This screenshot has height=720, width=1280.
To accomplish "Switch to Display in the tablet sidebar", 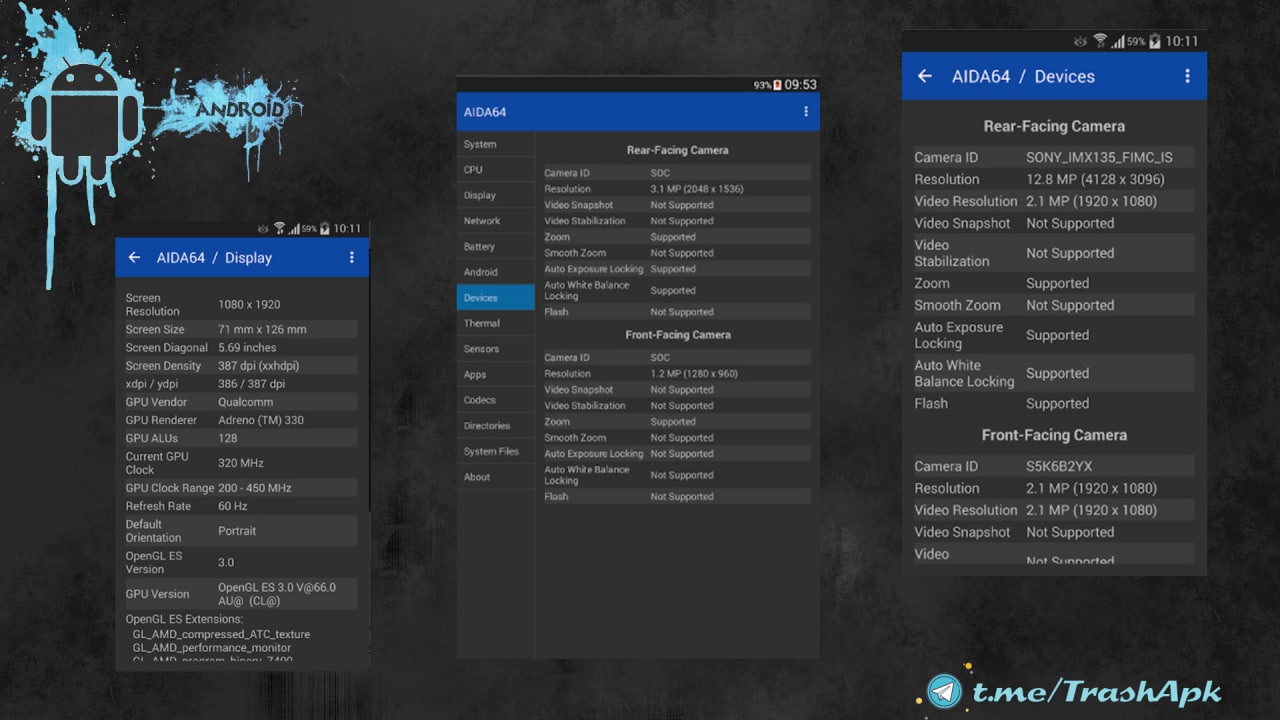I will click(495, 195).
